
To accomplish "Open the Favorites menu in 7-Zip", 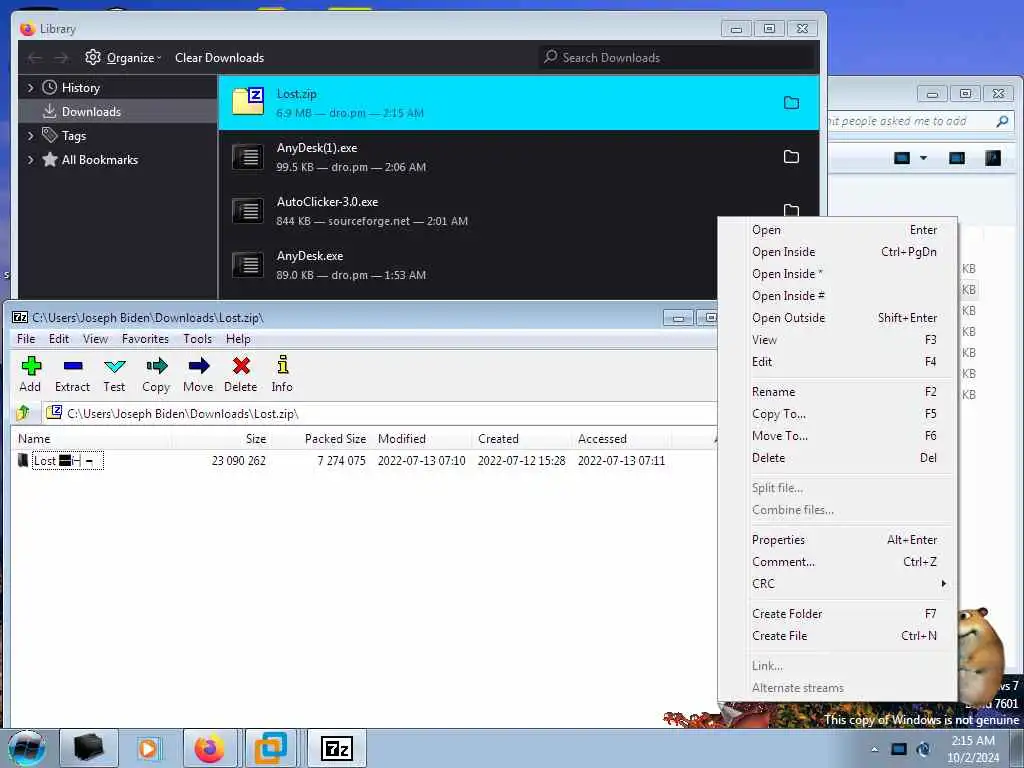I will [145, 338].
